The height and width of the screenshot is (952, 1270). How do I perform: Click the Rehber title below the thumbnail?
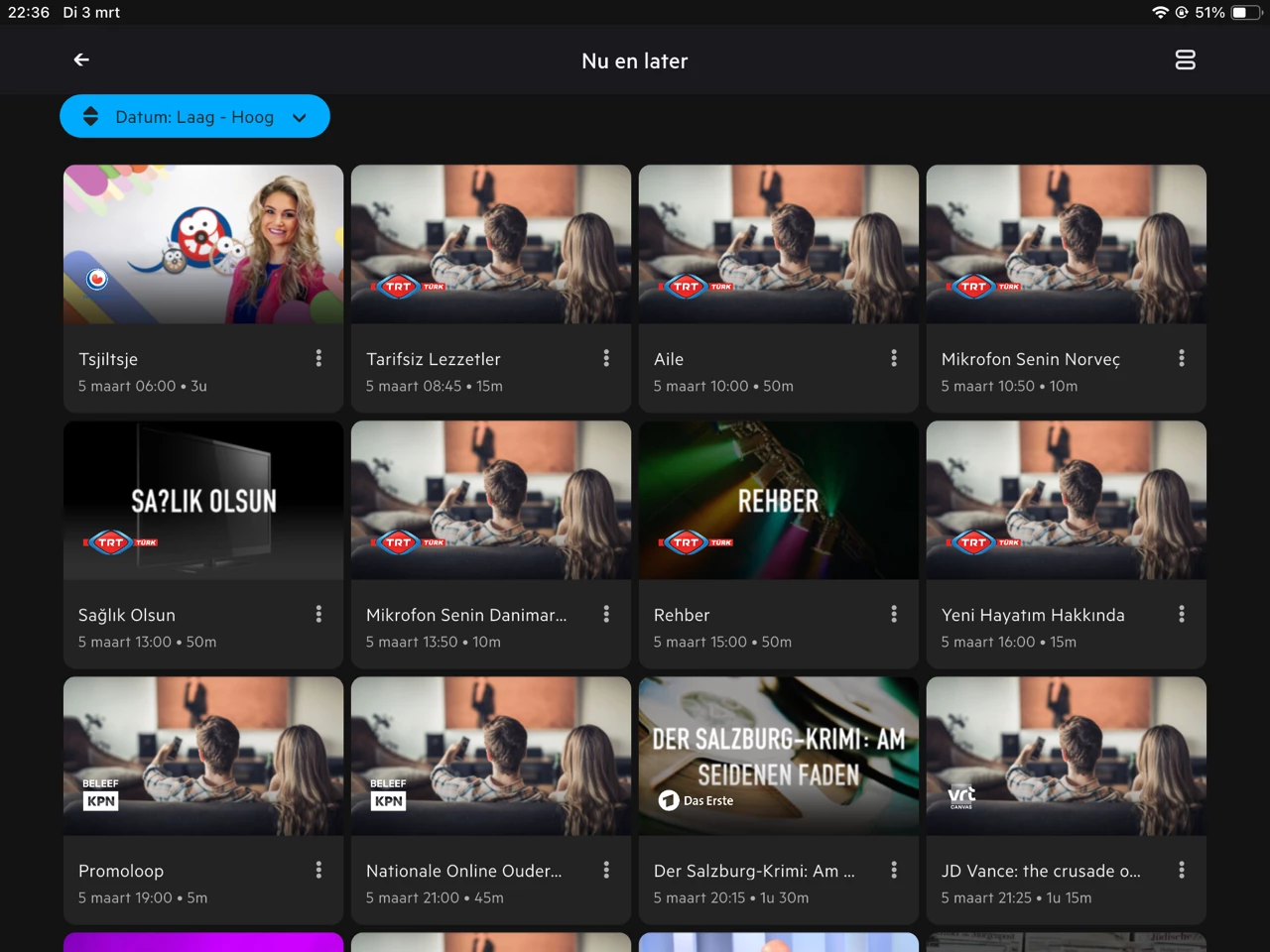(682, 615)
